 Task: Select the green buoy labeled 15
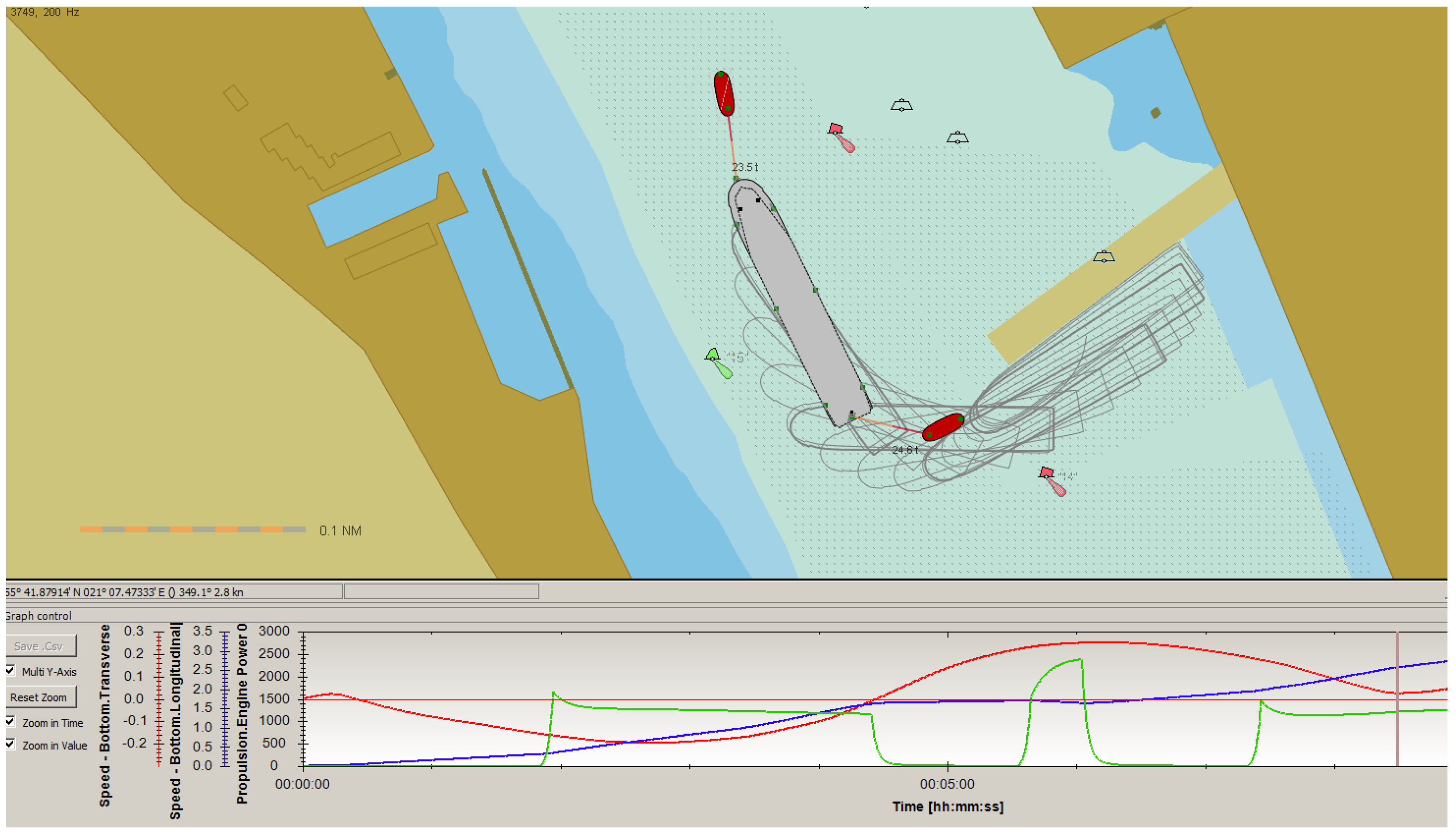click(x=714, y=355)
